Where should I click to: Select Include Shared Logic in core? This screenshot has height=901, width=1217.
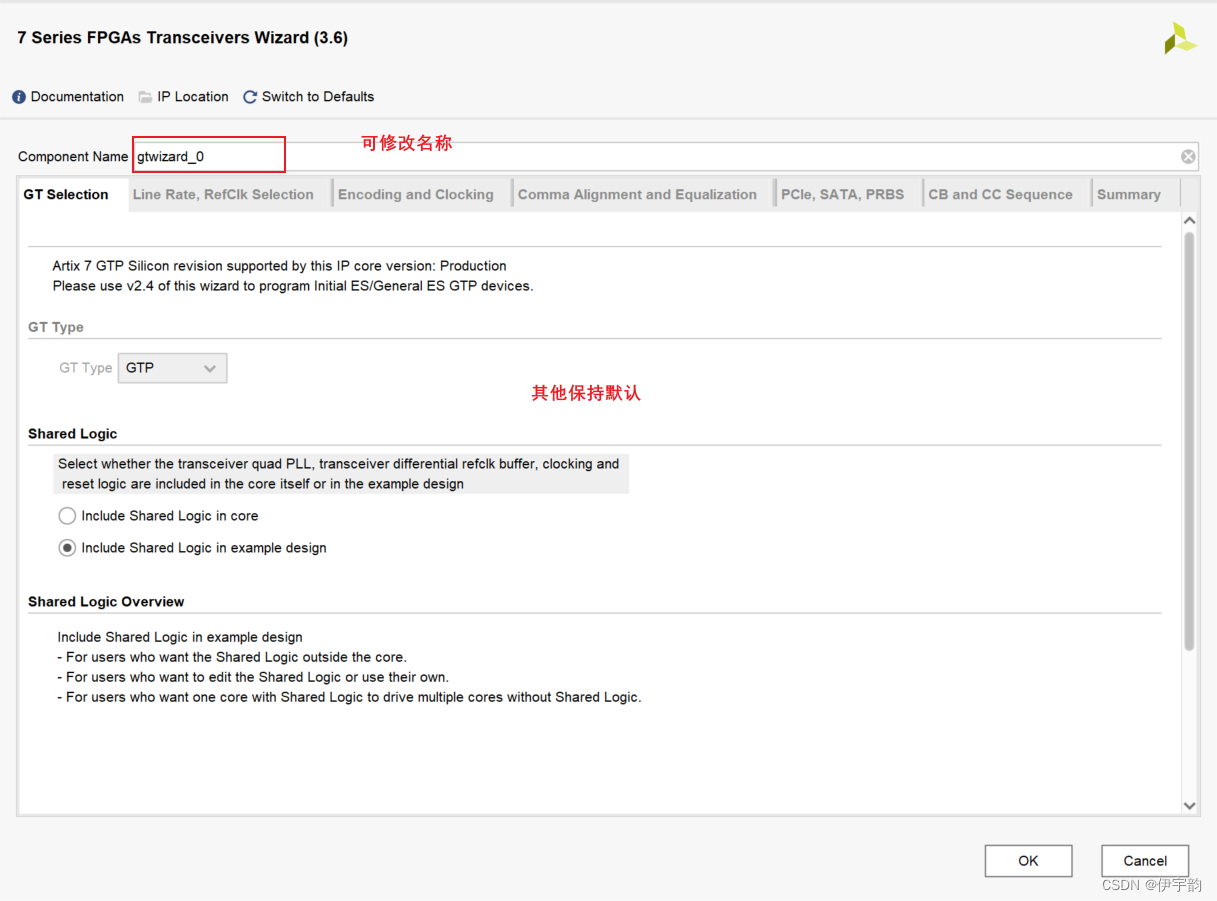(x=67, y=516)
